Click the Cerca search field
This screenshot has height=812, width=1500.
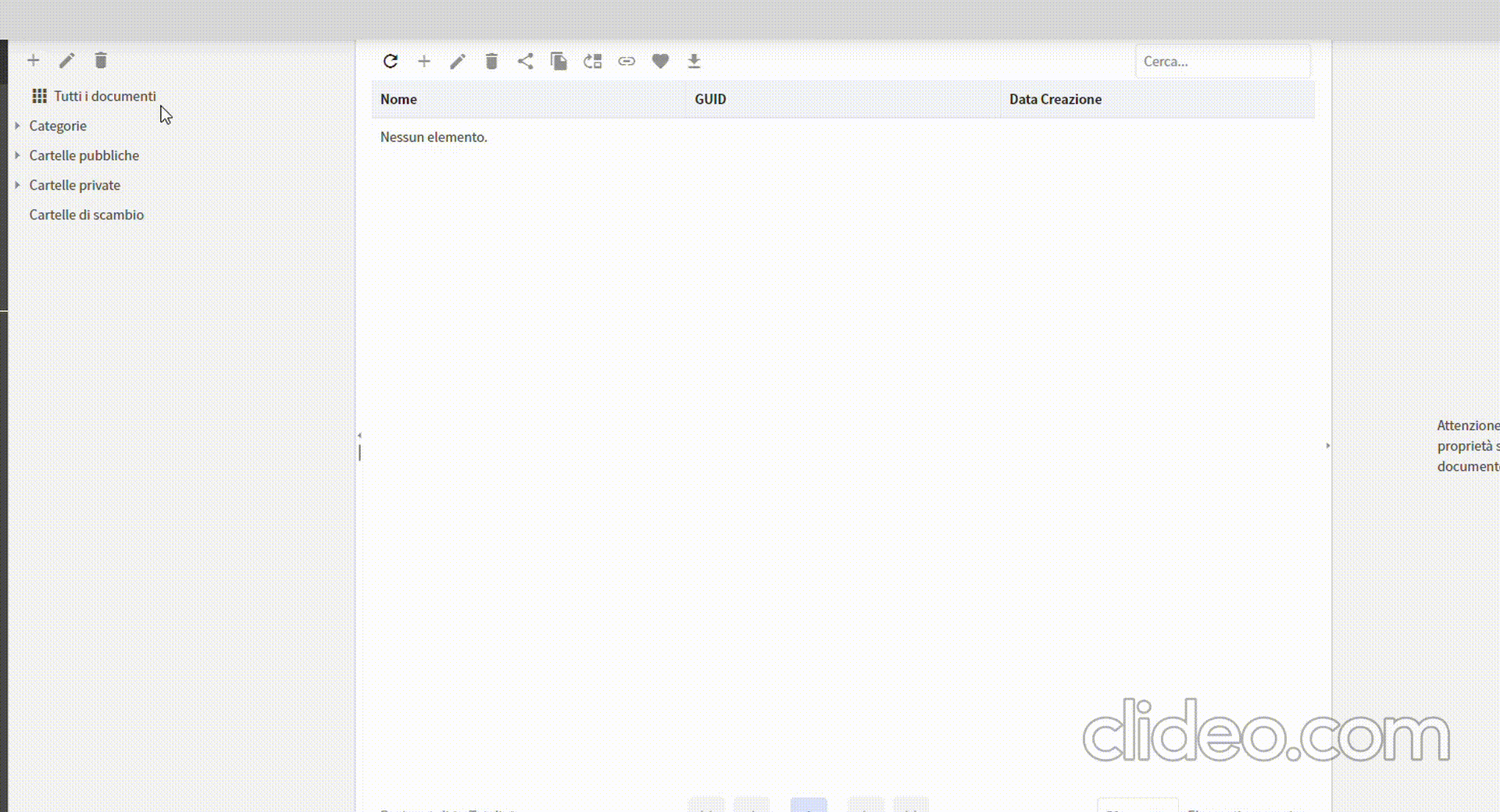(x=1222, y=61)
